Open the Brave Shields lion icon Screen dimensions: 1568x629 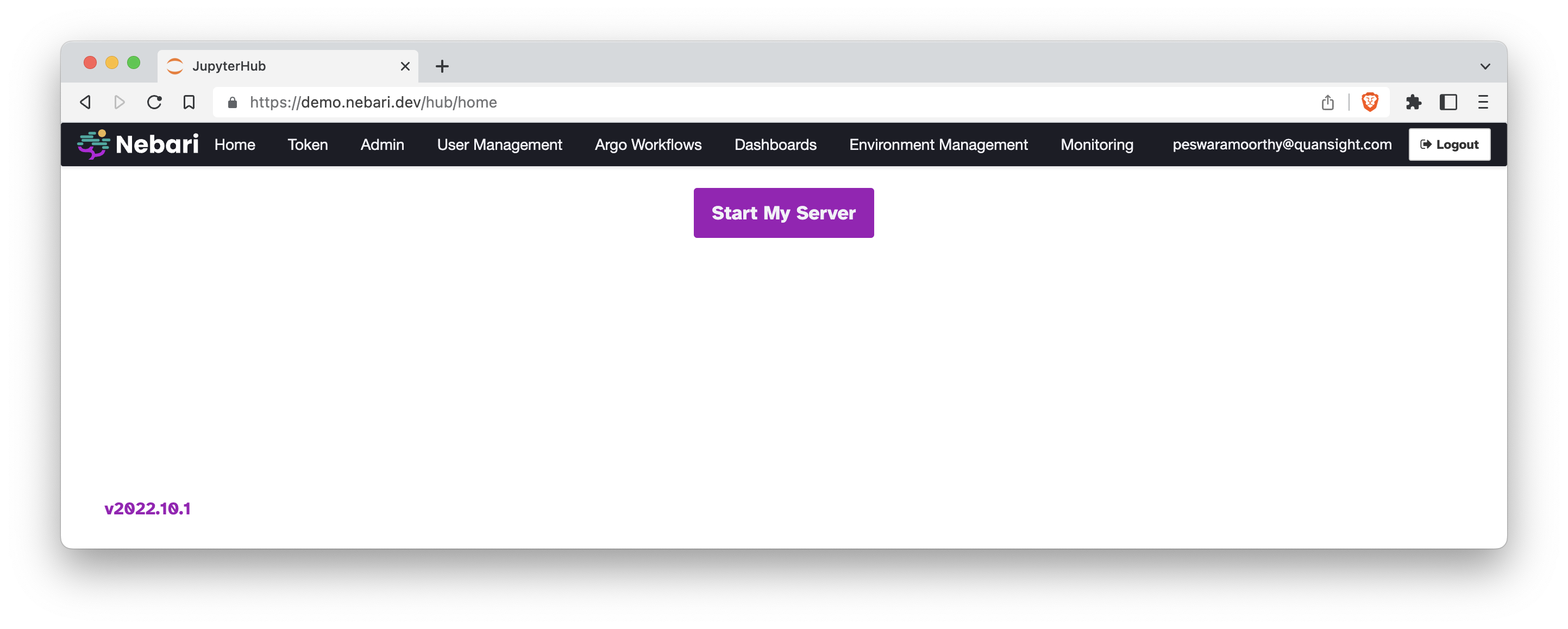tap(1370, 102)
